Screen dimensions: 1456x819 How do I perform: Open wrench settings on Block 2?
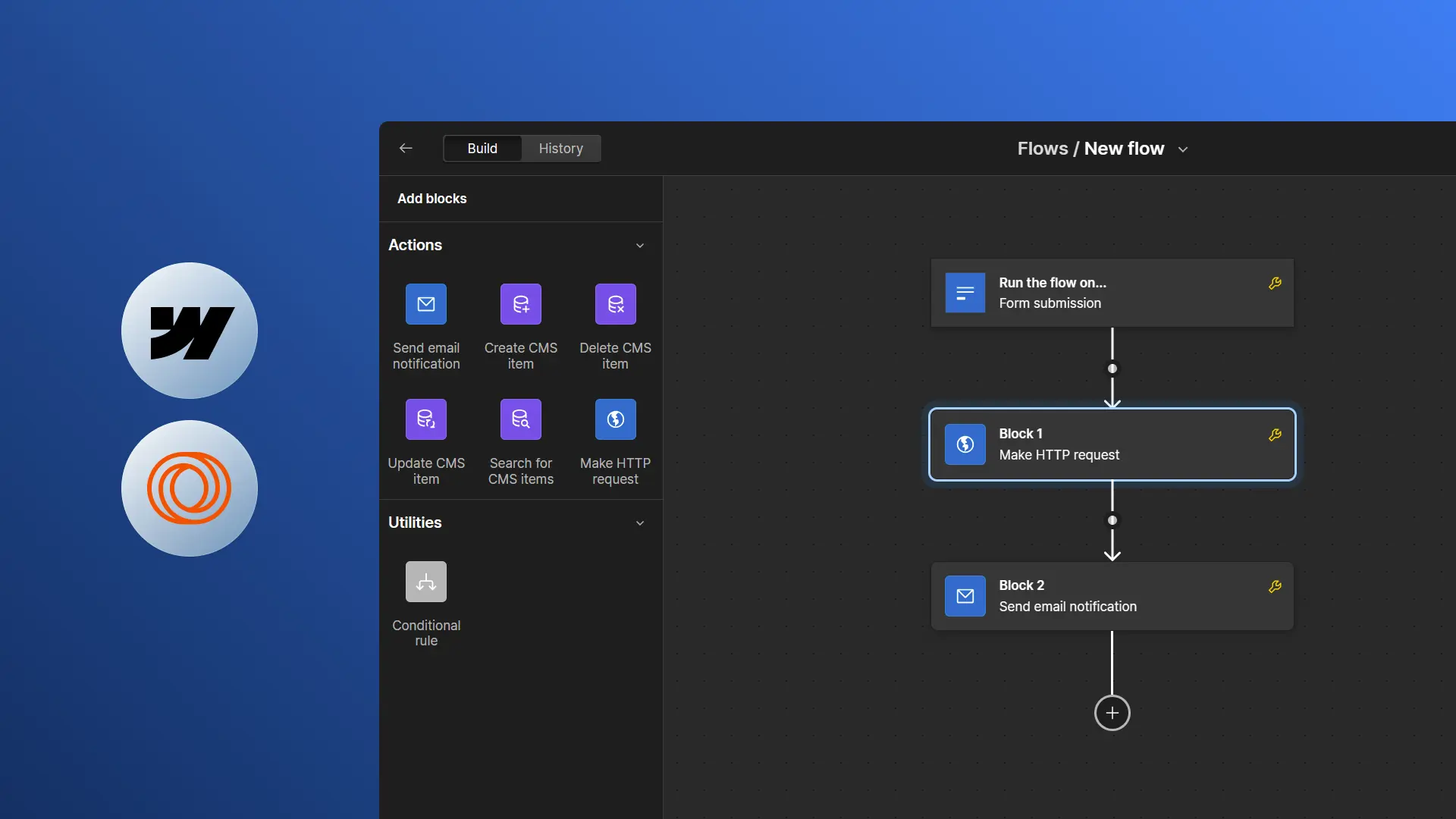click(x=1276, y=586)
